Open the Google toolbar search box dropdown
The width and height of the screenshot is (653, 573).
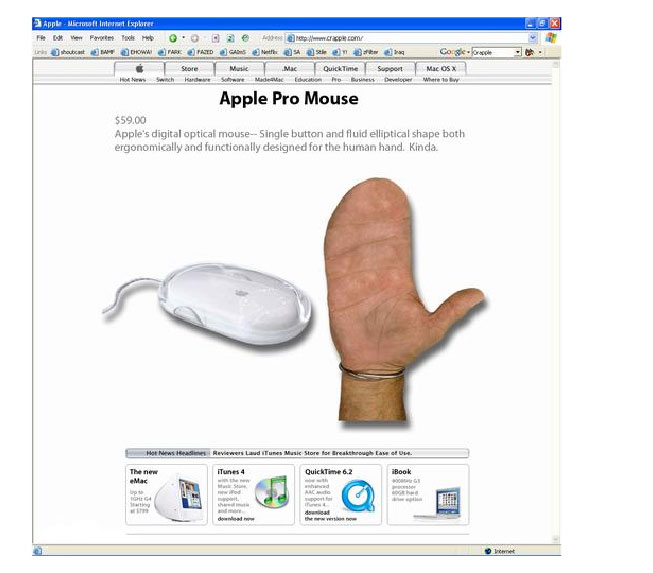517,52
